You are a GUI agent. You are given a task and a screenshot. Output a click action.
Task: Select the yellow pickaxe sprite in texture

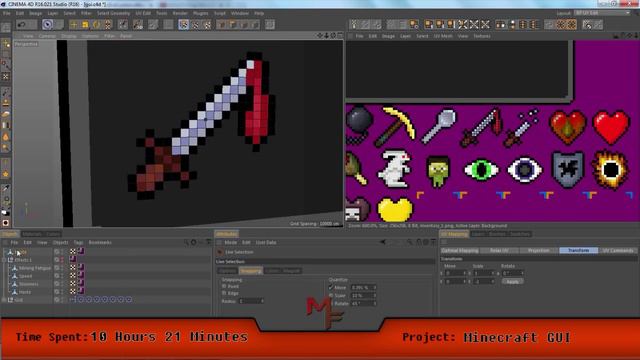tap(395, 126)
